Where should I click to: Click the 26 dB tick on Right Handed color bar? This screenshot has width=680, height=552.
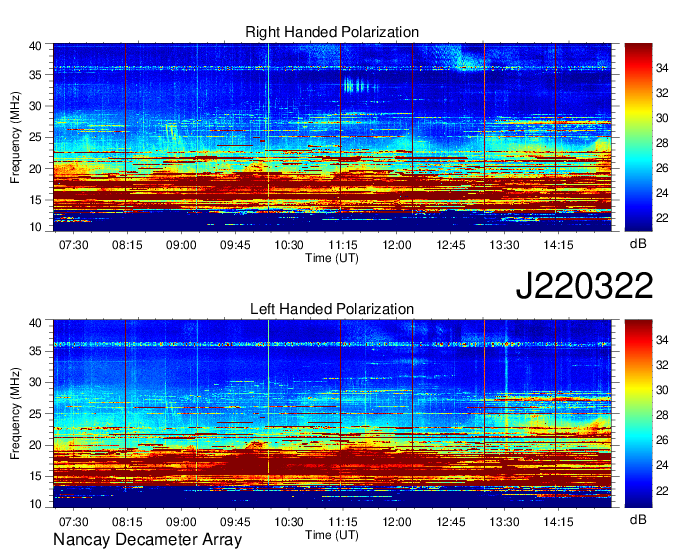(662, 168)
